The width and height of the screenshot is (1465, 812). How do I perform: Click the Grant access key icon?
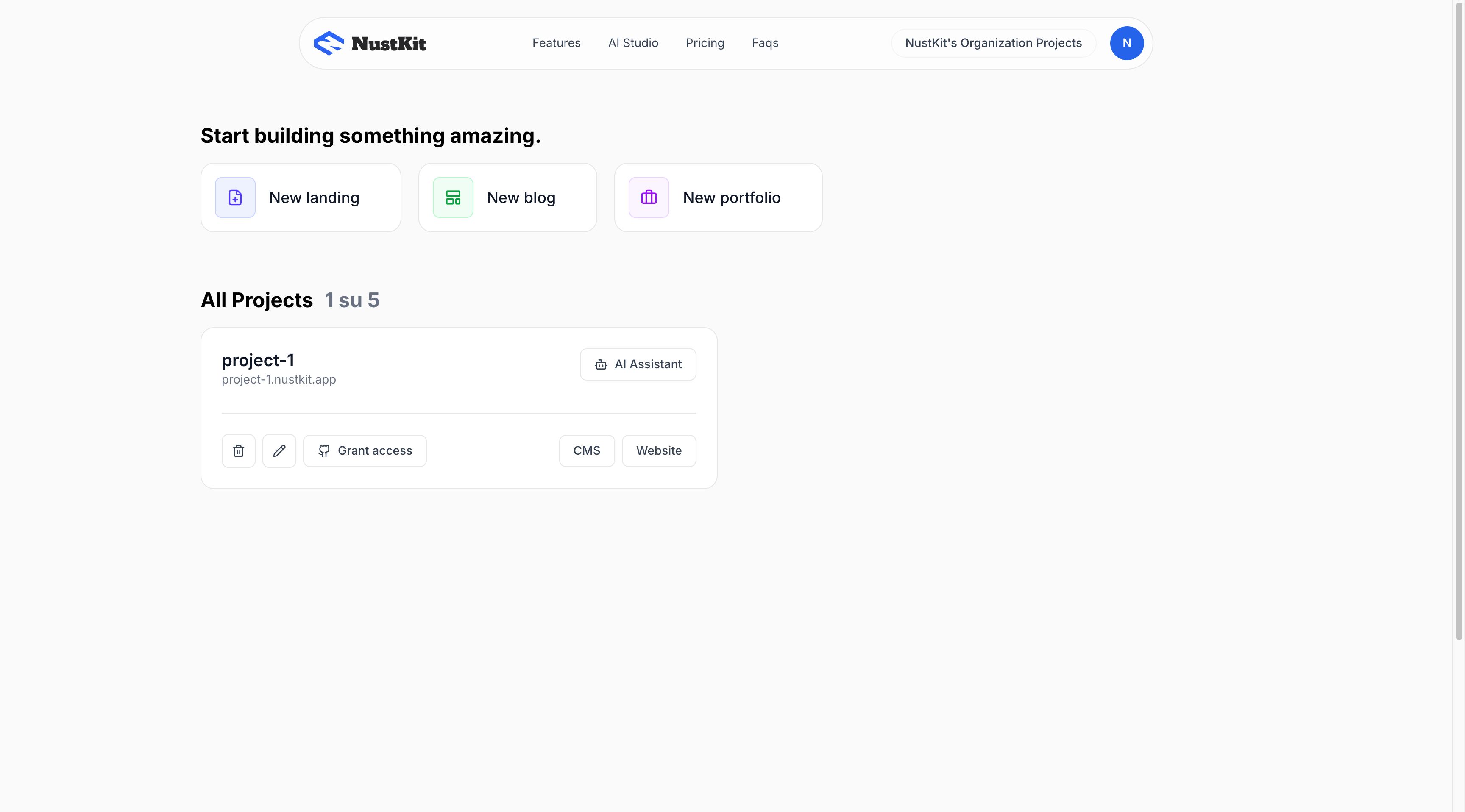(x=324, y=450)
